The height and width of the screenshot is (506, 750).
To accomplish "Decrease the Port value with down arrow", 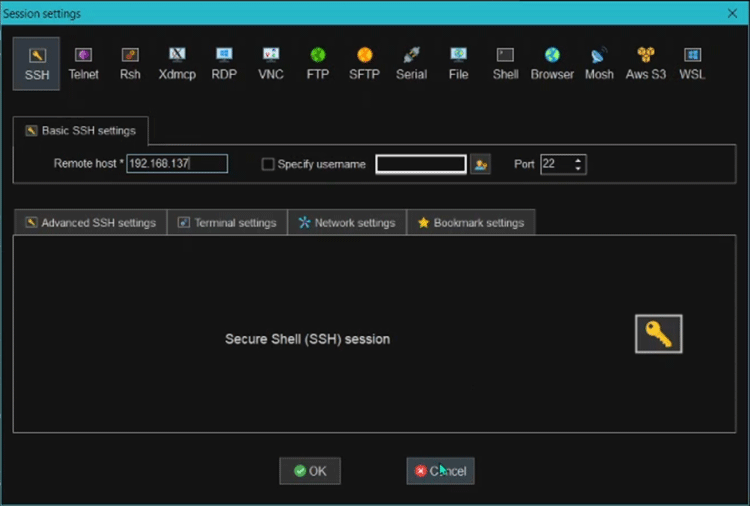I will (578, 168).
